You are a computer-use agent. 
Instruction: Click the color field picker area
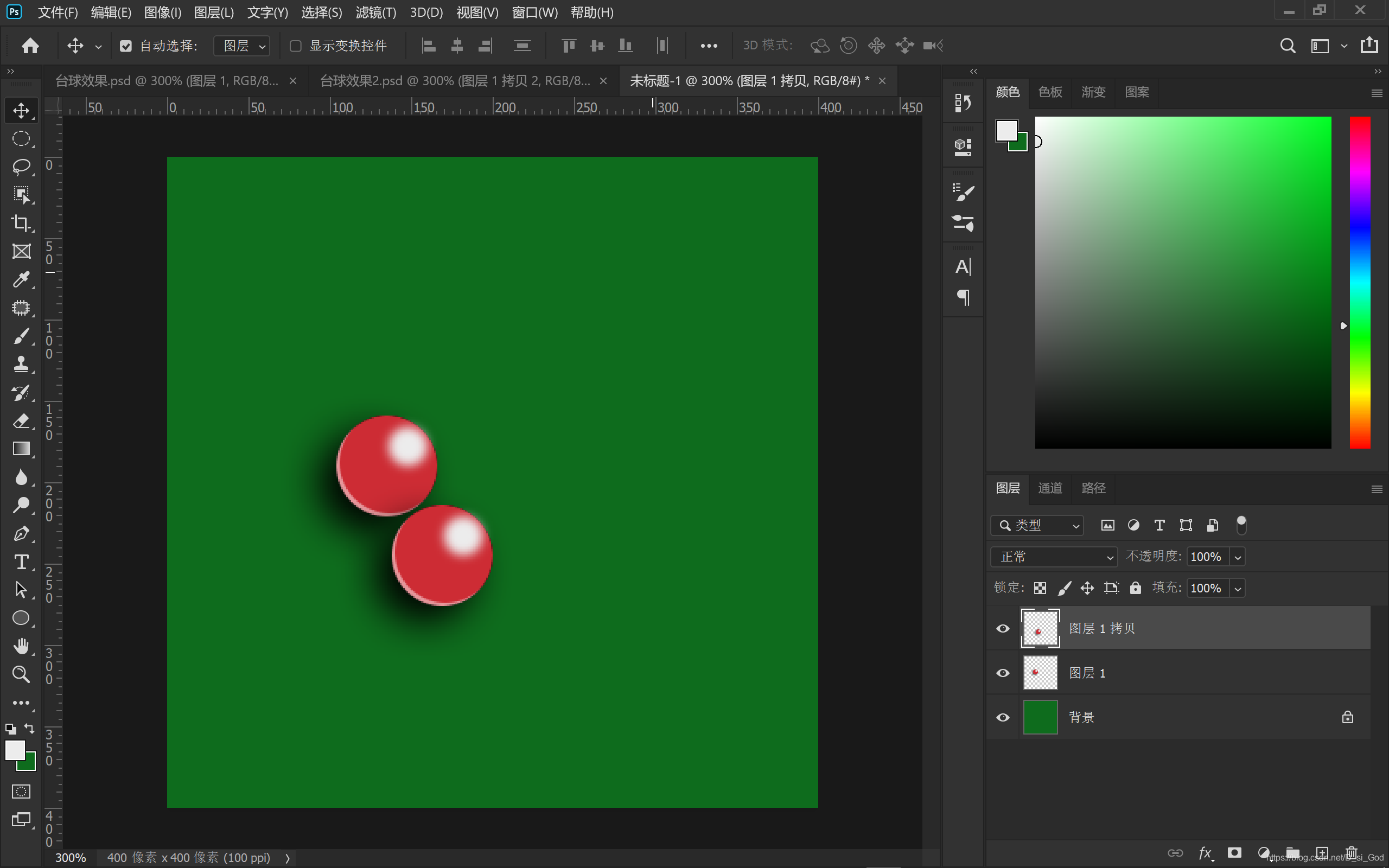[x=1182, y=283]
